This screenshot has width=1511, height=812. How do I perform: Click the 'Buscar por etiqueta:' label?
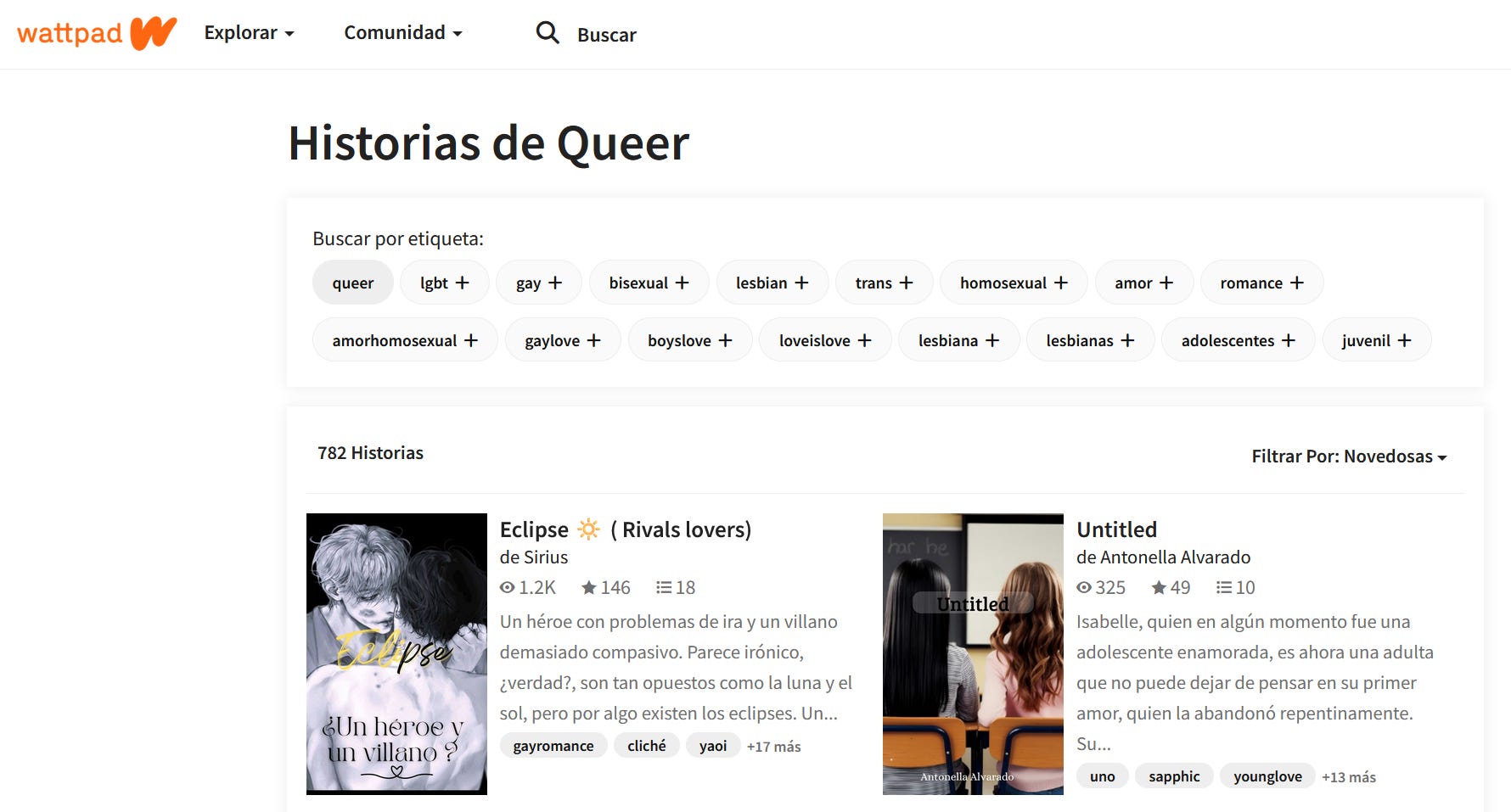point(398,239)
